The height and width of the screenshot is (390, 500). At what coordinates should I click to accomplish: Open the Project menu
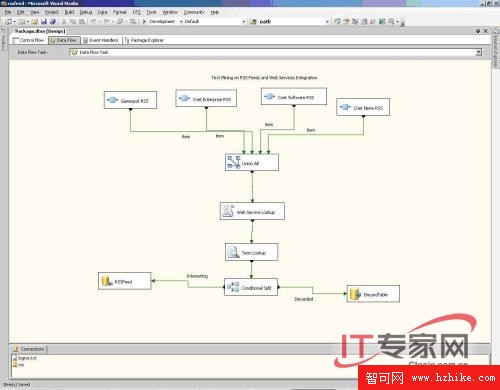52,12
